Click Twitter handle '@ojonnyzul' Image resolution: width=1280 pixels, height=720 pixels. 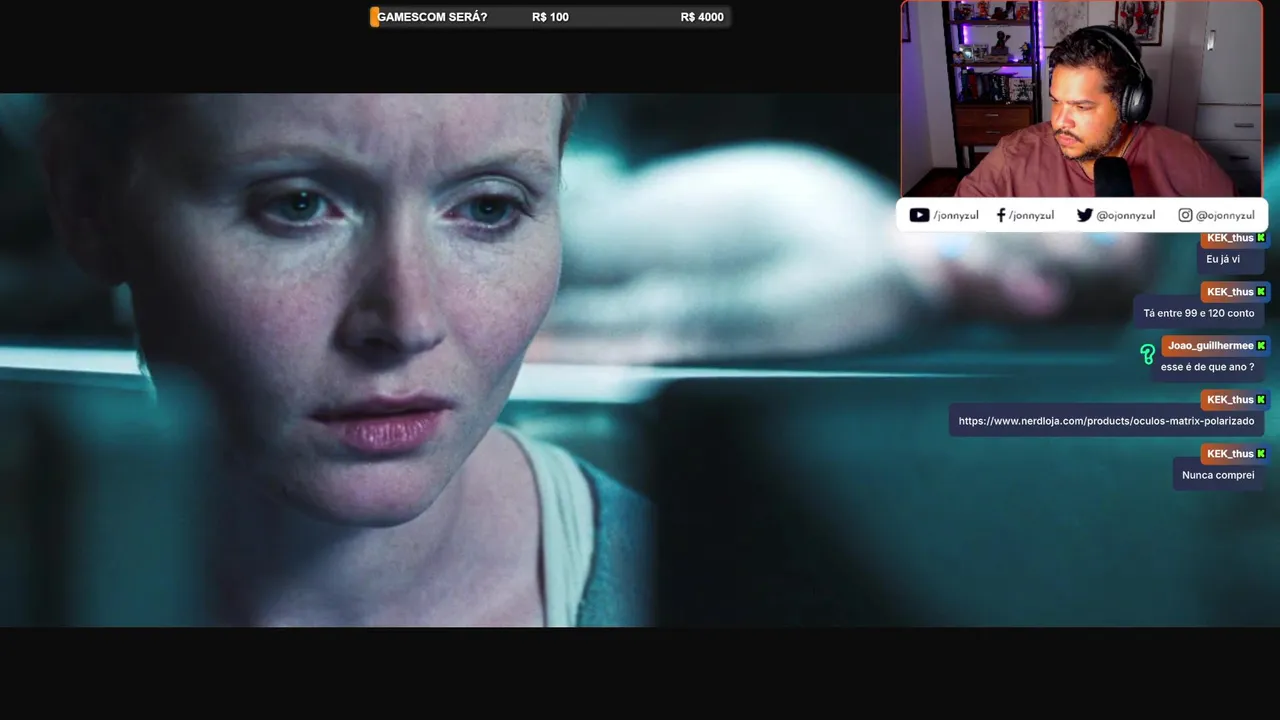click(x=1125, y=215)
